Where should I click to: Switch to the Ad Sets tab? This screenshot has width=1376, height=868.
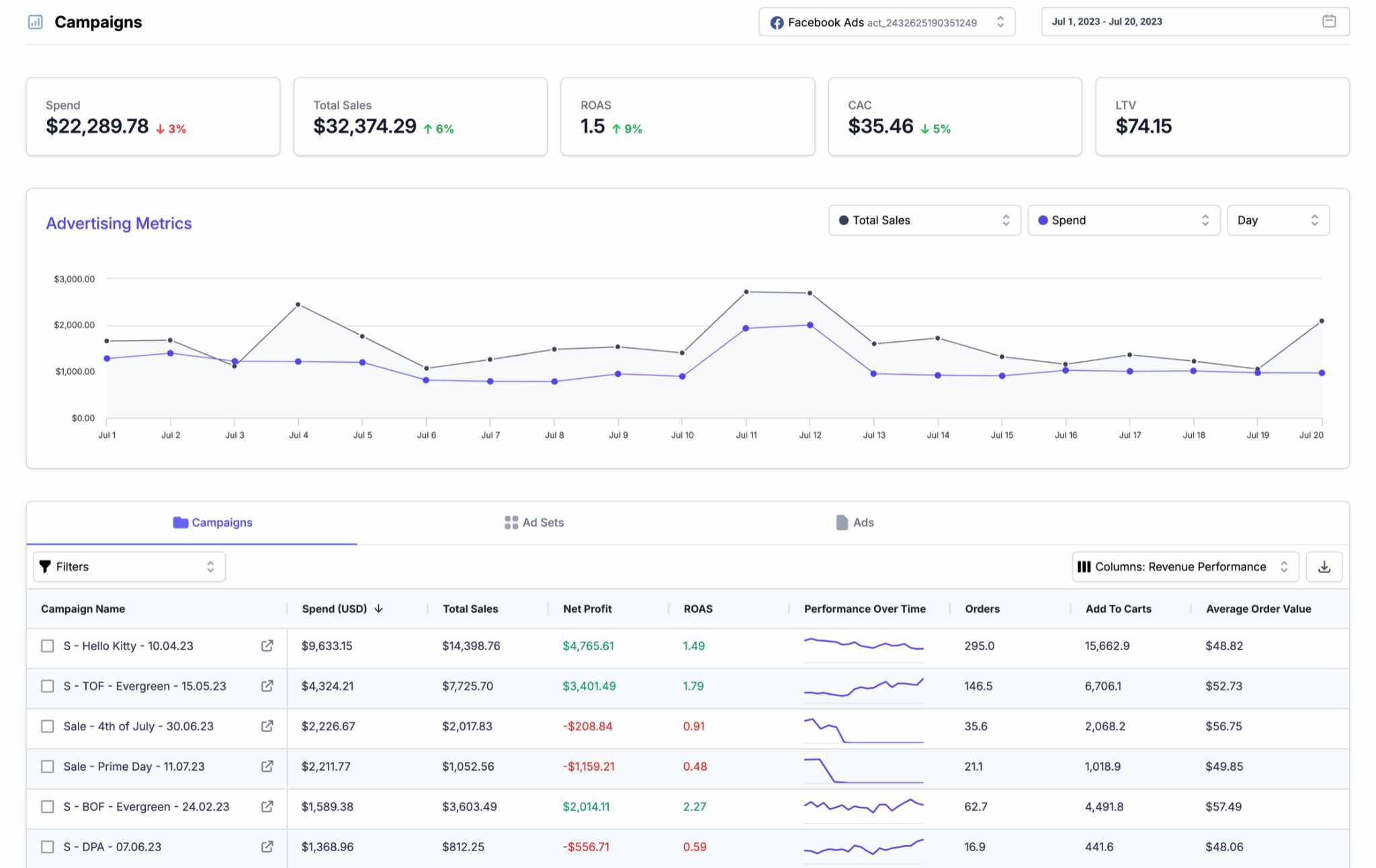pos(534,522)
